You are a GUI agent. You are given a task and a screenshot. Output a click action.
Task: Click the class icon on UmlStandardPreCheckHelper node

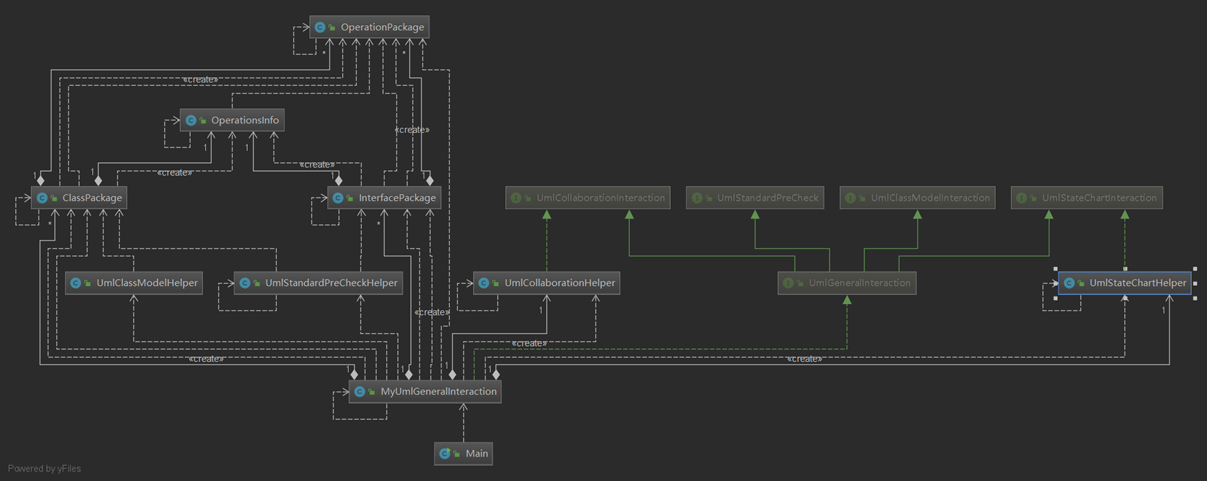tap(244, 283)
